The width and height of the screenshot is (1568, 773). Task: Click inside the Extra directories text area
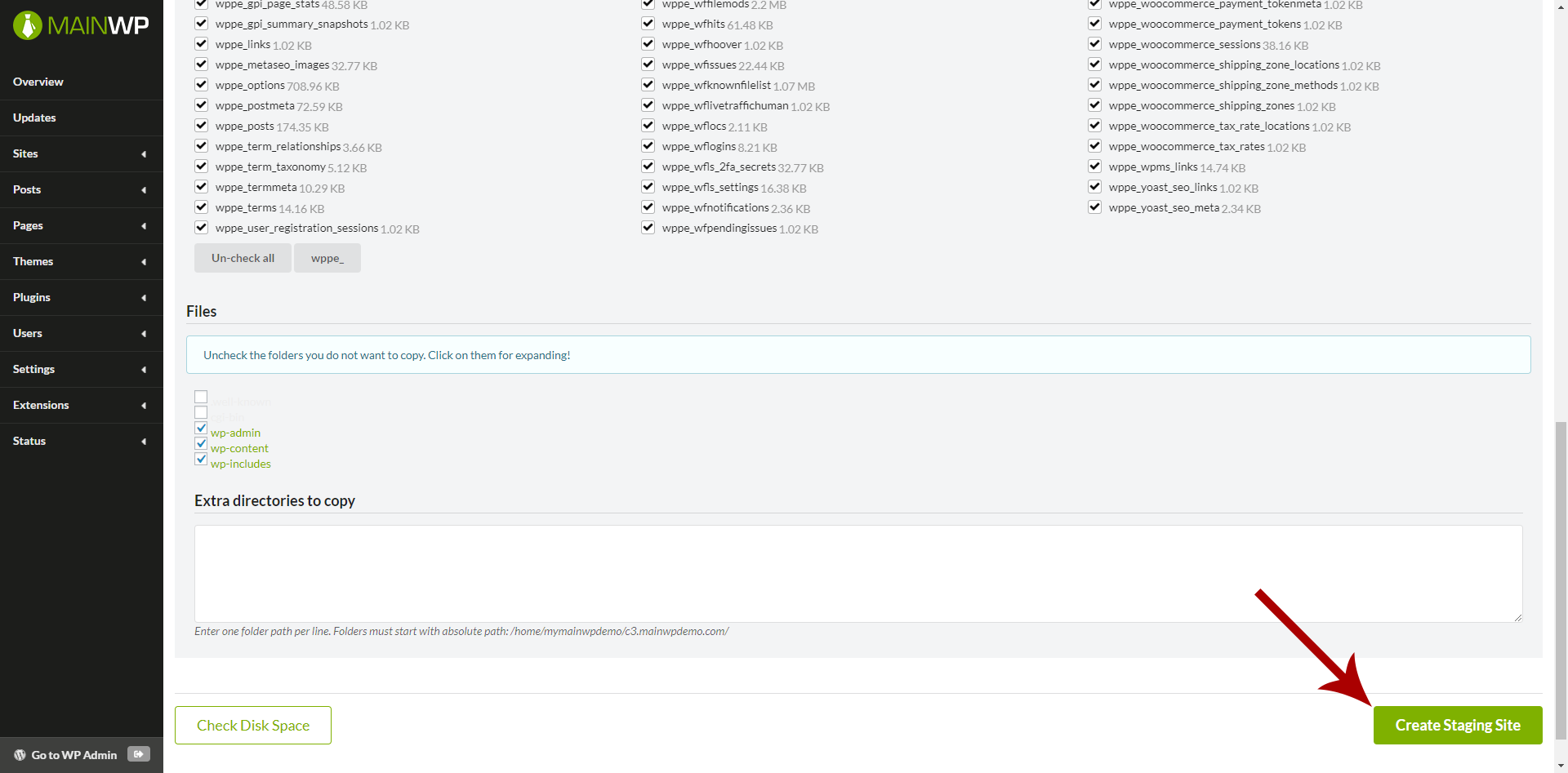coord(857,571)
